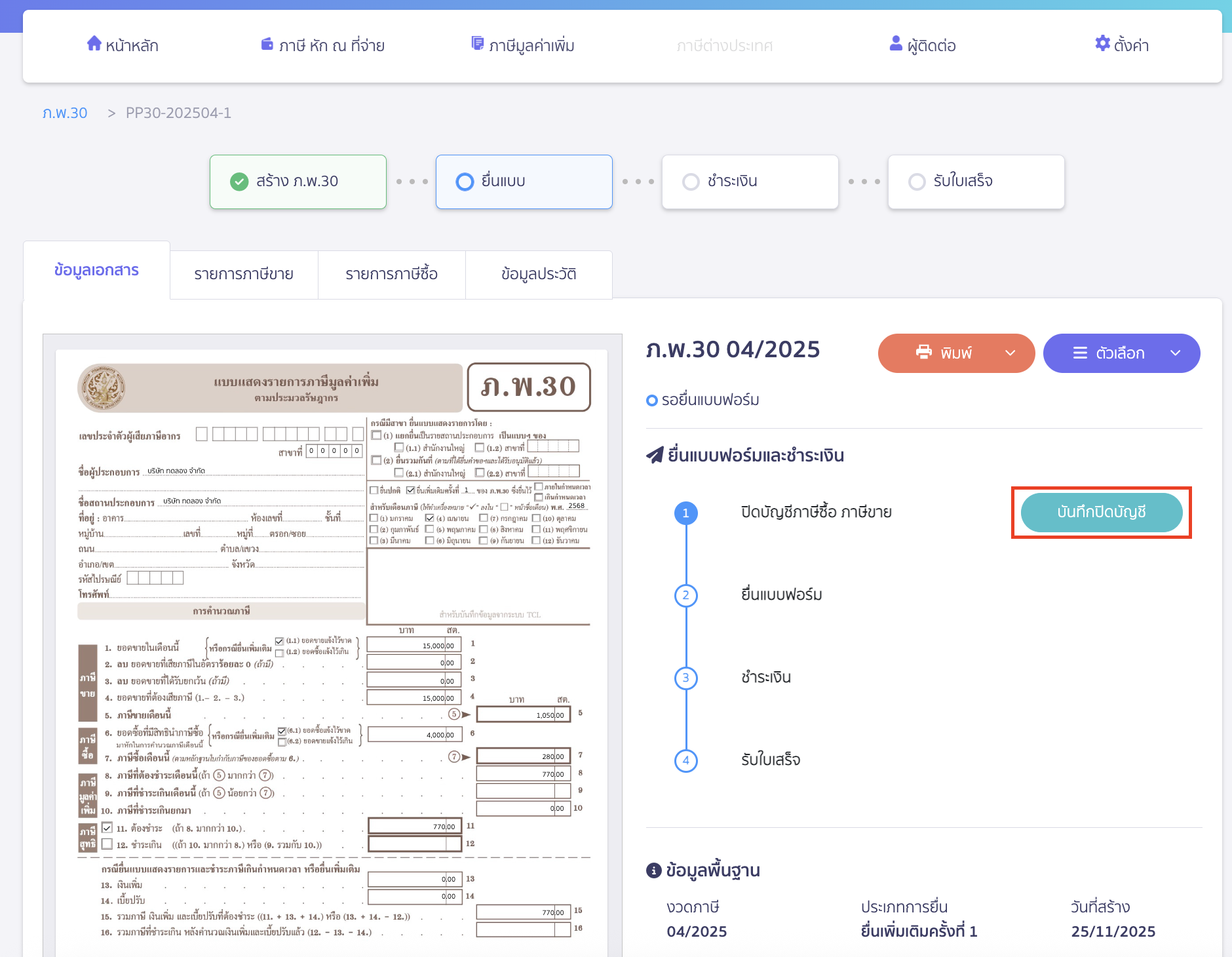Screen dimensions: 1232x957
Task: Click the wallet icon for withholding tax
Action: point(267,44)
